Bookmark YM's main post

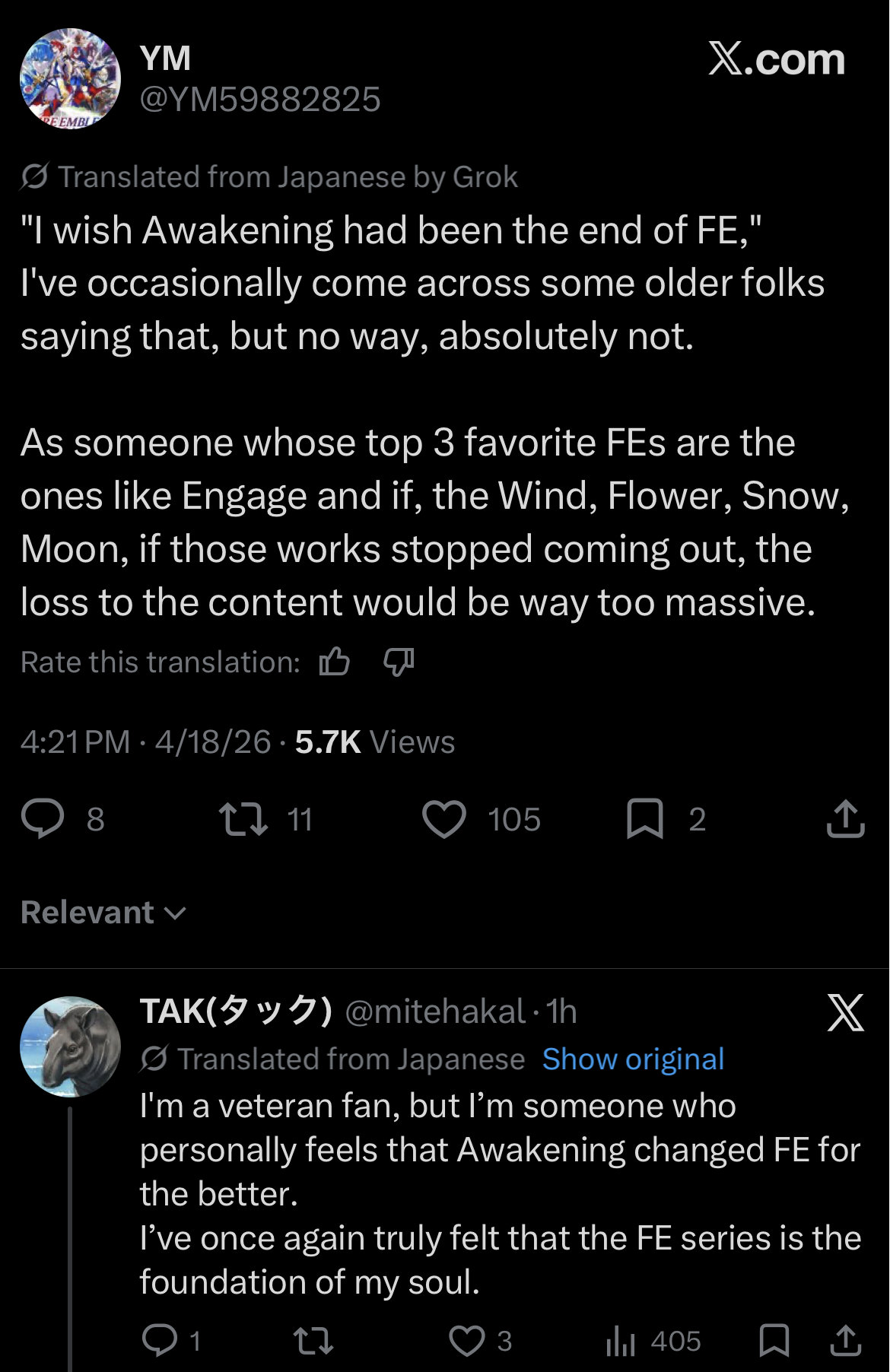coord(645,819)
